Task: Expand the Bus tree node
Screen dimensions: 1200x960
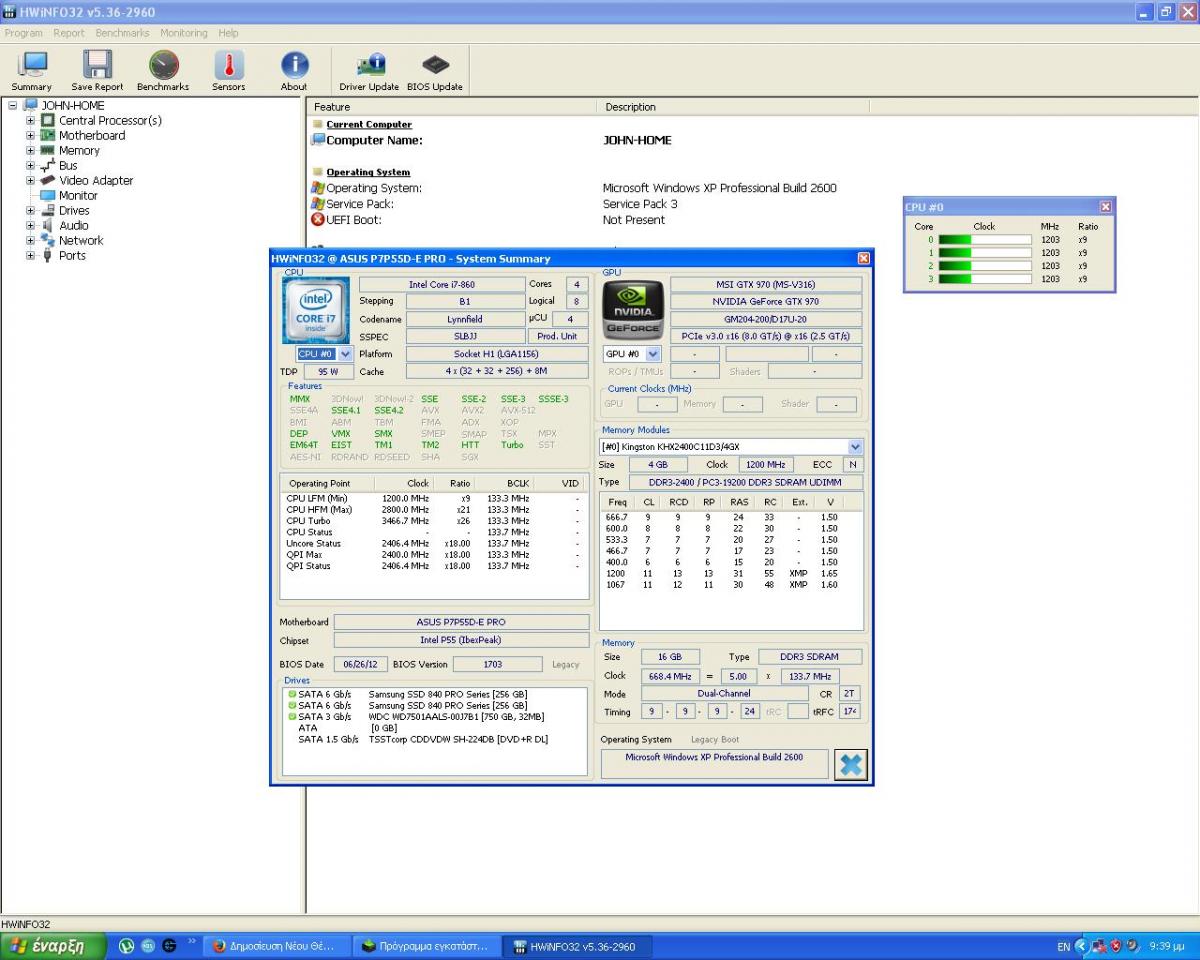Action: pos(30,166)
